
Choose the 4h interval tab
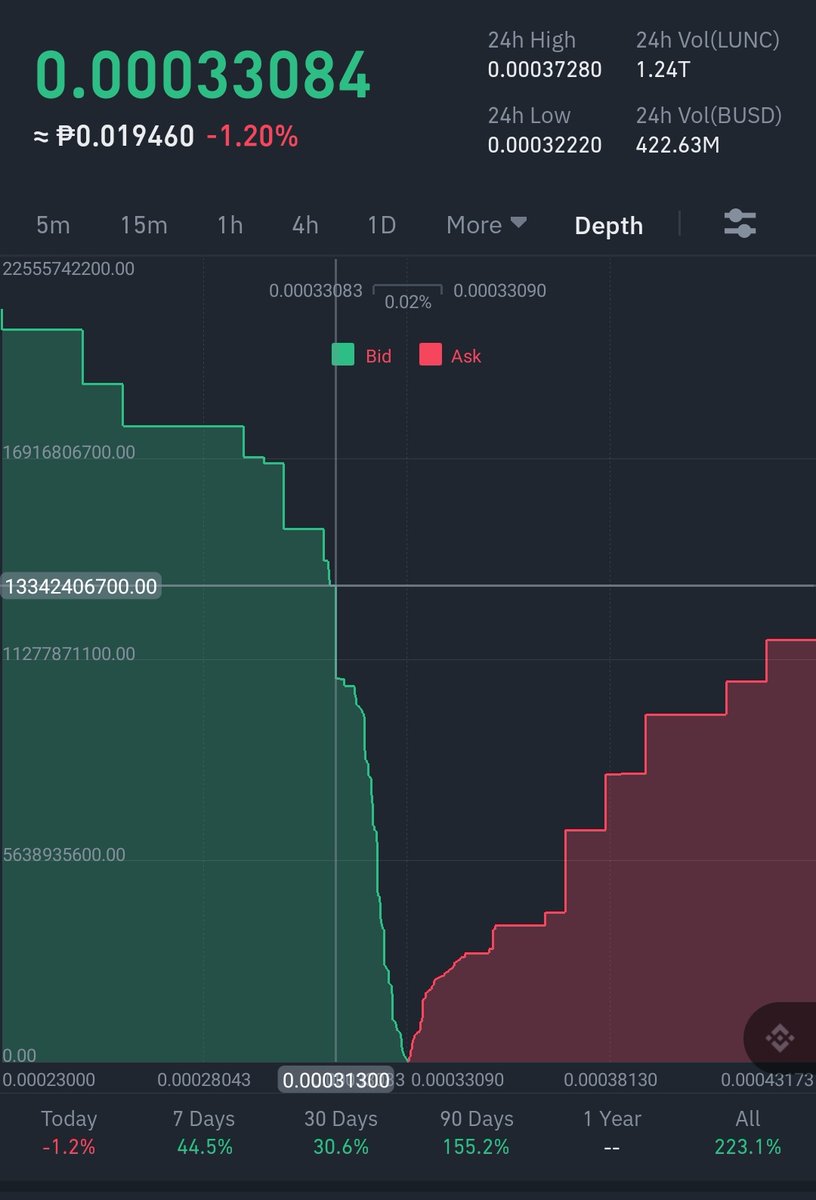tap(305, 225)
